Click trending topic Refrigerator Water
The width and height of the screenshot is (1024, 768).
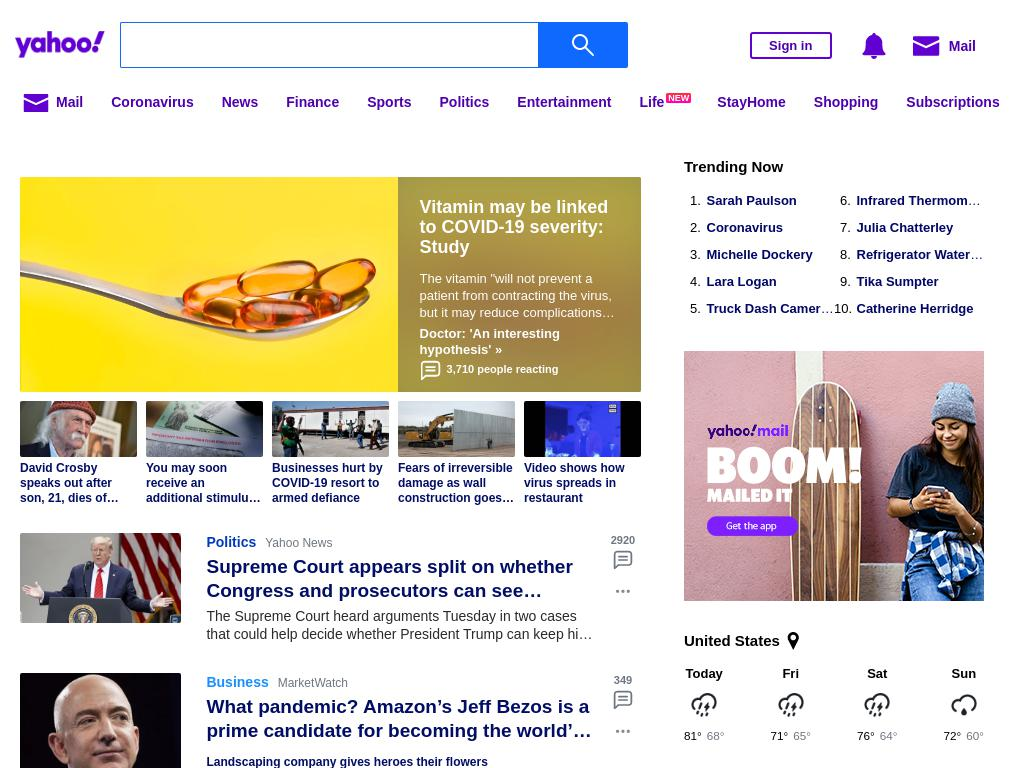click(x=919, y=255)
